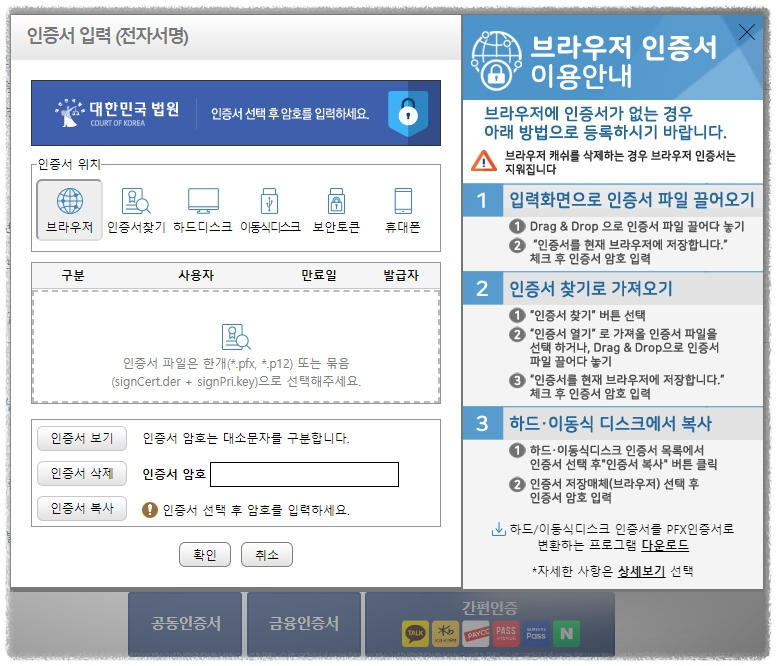Image resolution: width=777 pixels, height=666 pixels.
Task: Switch to the 금융인증서 tab
Action: [x=304, y=624]
